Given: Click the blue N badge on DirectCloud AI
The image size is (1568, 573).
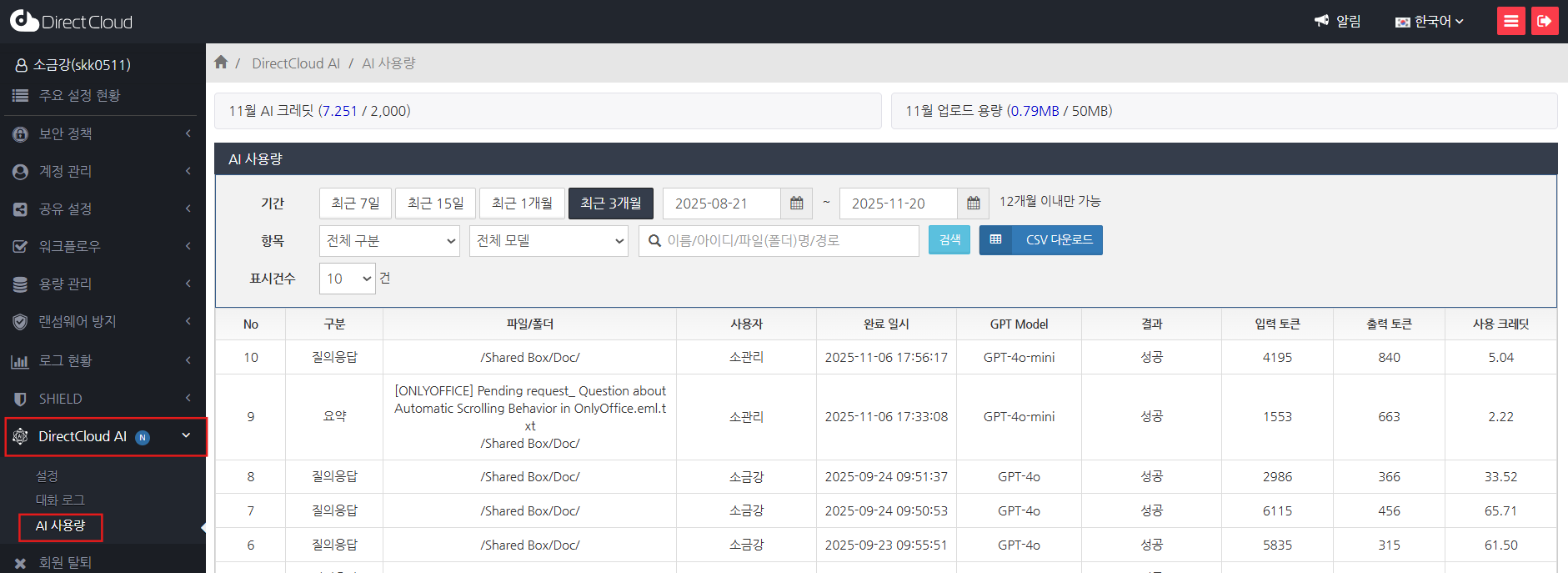Looking at the screenshot, I should (x=143, y=437).
